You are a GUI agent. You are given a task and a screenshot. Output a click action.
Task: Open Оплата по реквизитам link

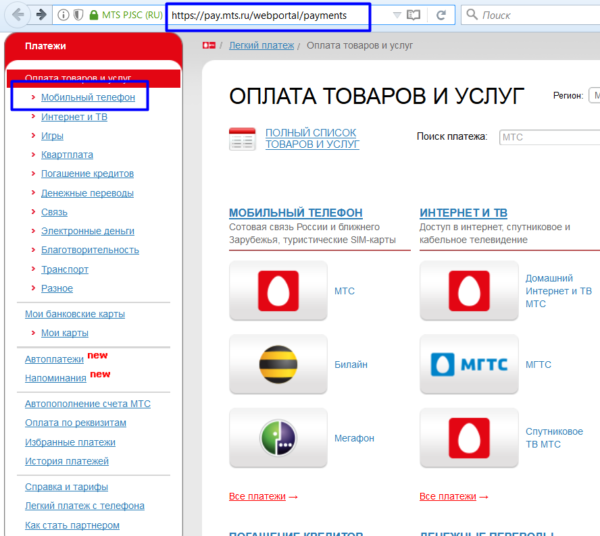[x=75, y=423]
